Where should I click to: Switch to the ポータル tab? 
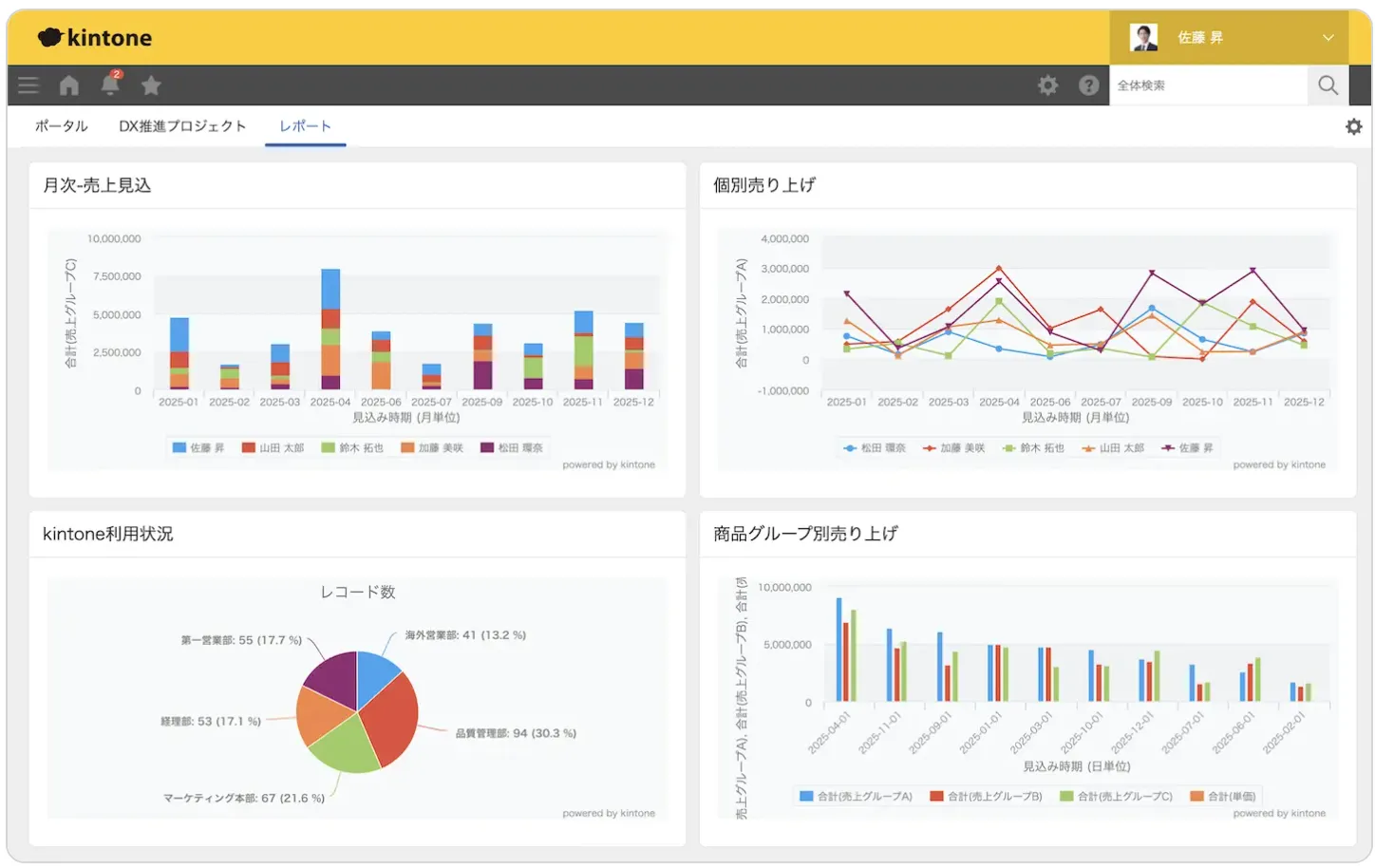62,126
